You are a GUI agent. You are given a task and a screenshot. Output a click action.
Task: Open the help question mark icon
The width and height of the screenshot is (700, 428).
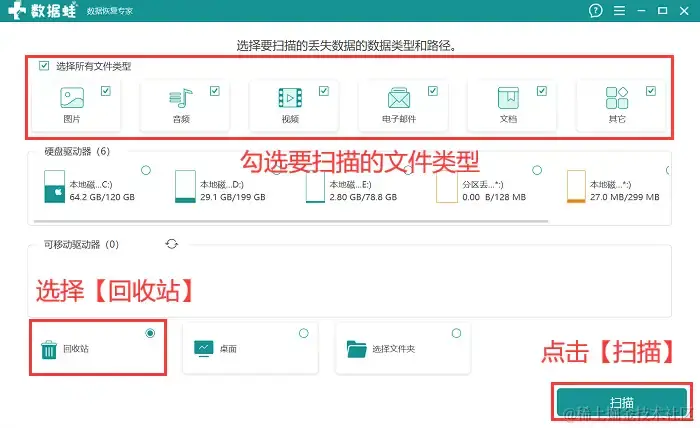pyautogui.click(x=596, y=11)
